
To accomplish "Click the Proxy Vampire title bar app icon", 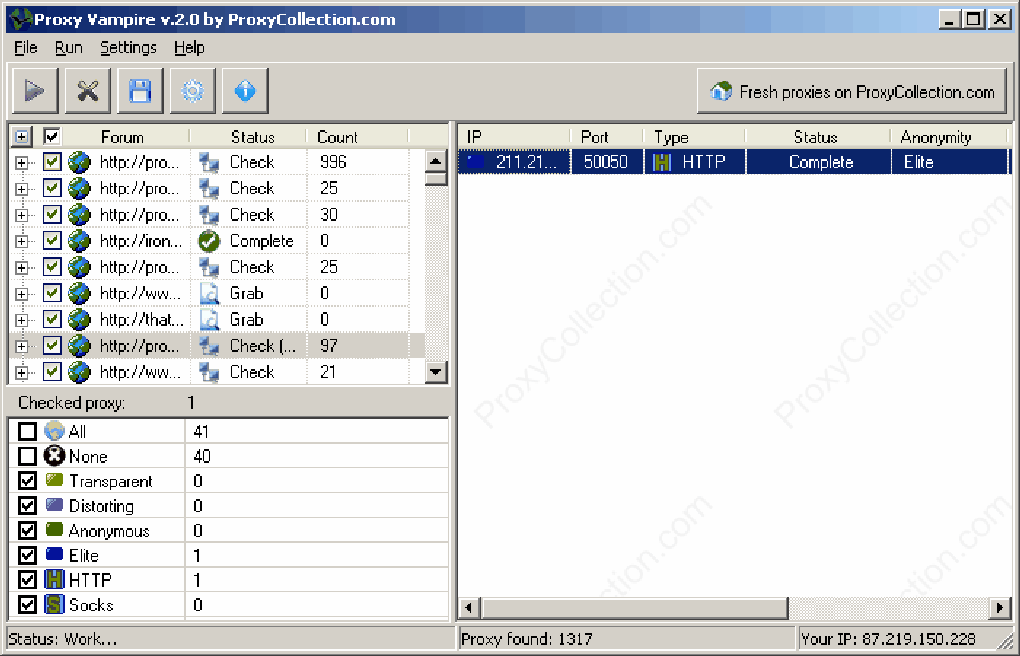I will [21, 19].
